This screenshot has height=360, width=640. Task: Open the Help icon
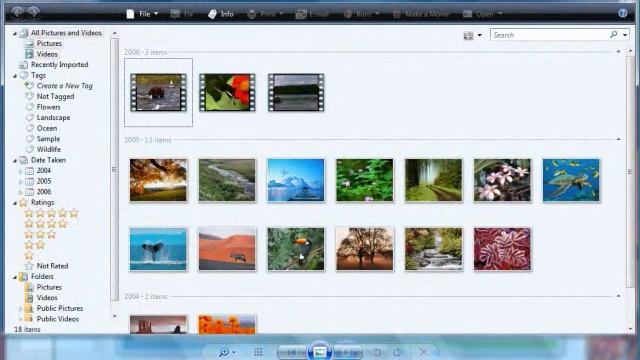coord(622,13)
